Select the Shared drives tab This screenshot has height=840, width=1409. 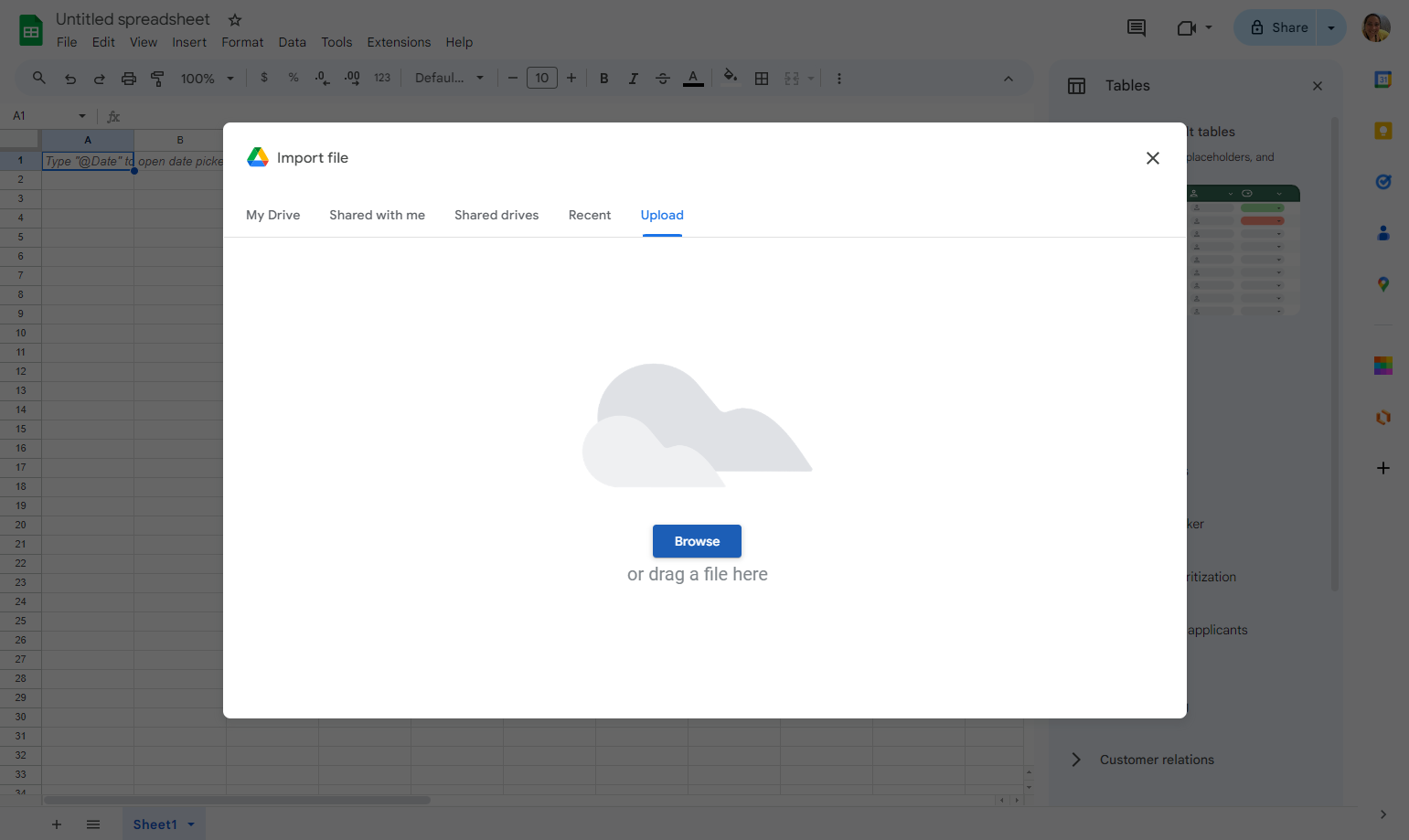pyautogui.click(x=496, y=215)
